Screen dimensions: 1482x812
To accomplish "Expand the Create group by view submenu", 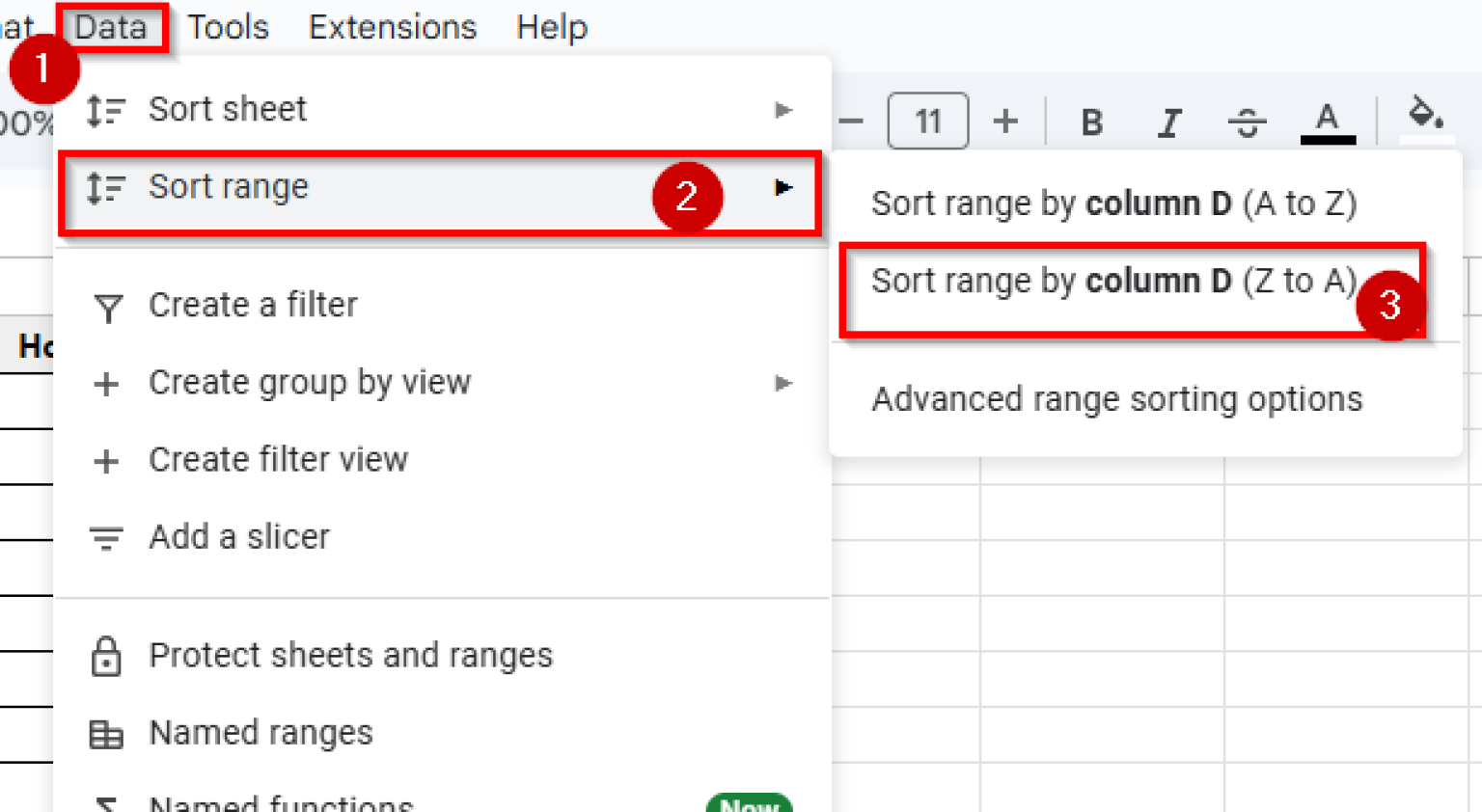I will (x=784, y=383).
